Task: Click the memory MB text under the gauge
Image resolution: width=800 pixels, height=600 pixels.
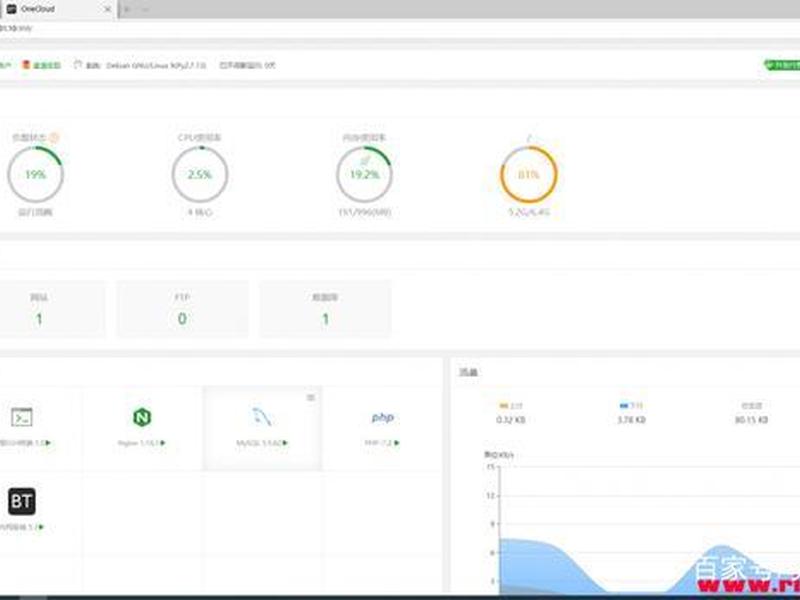Action: click(x=364, y=212)
